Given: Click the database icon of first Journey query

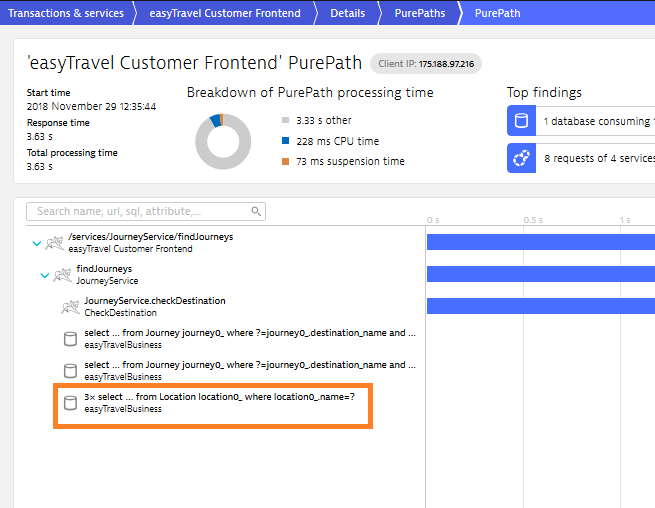Looking at the screenshot, I should point(70,338).
